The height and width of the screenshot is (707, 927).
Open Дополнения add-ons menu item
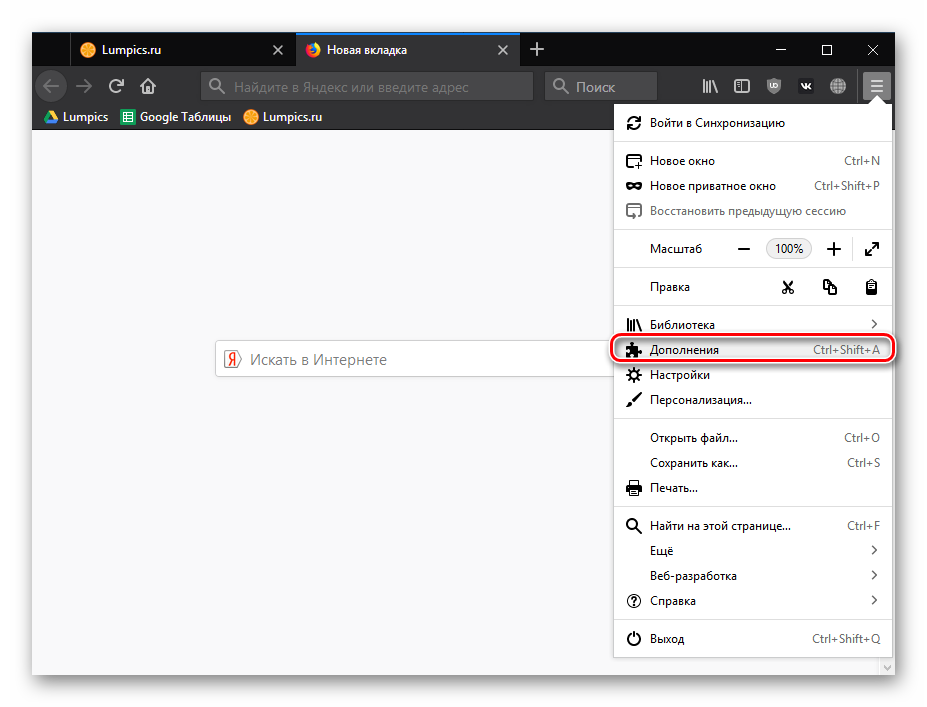pyautogui.click(x=752, y=350)
